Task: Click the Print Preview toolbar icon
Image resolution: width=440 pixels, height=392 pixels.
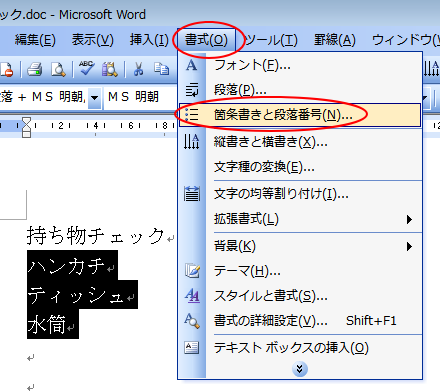Action: [x=58, y=69]
